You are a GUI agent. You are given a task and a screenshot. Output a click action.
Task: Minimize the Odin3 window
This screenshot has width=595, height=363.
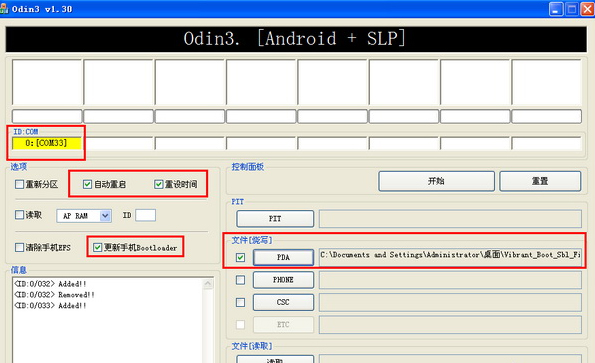pyautogui.click(x=556, y=9)
